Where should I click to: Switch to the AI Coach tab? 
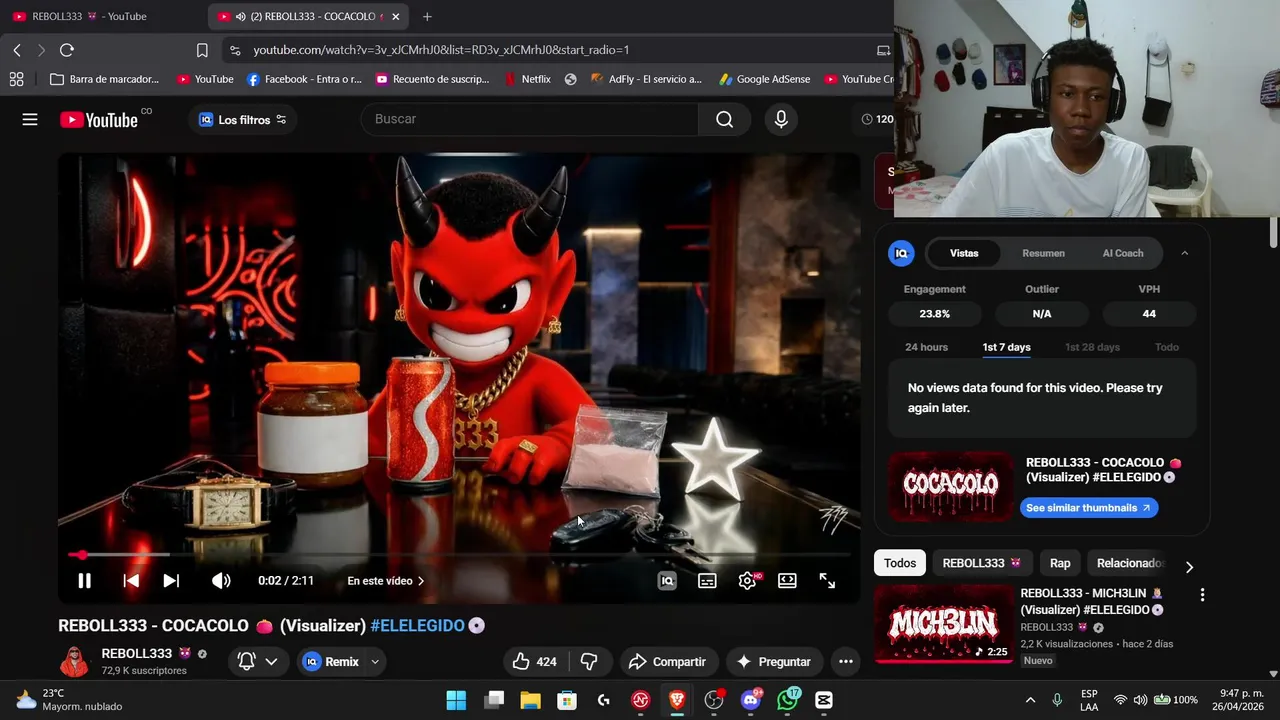[x=1123, y=253]
